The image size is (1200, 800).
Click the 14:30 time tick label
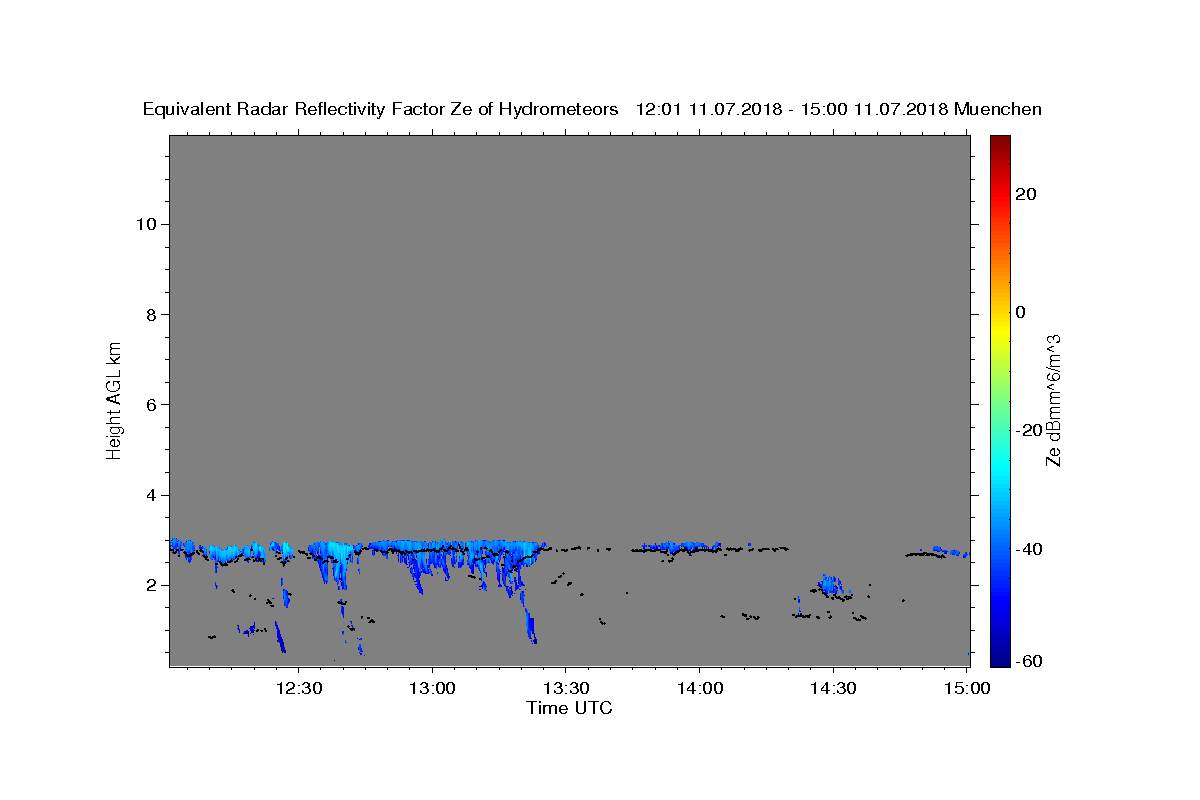(x=832, y=688)
